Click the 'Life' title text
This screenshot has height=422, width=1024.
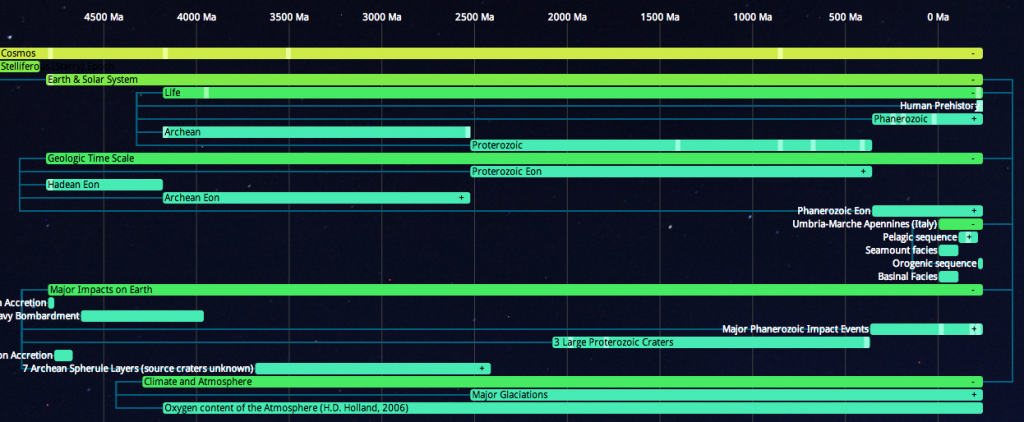[172, 93]
